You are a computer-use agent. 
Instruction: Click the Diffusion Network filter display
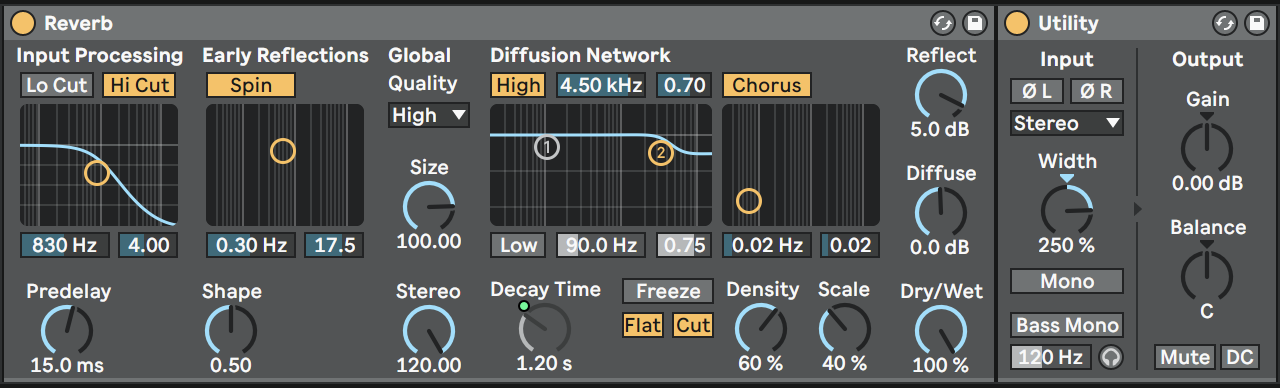[601, 165]
